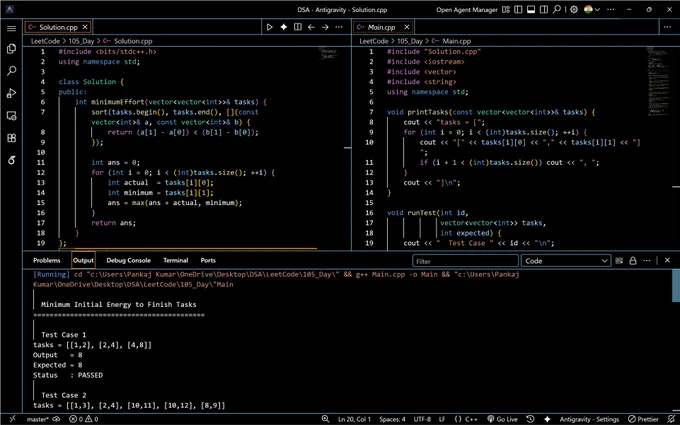The image size is (680, 425).
Task: Open the Extensions view
Action: [11, 138]
